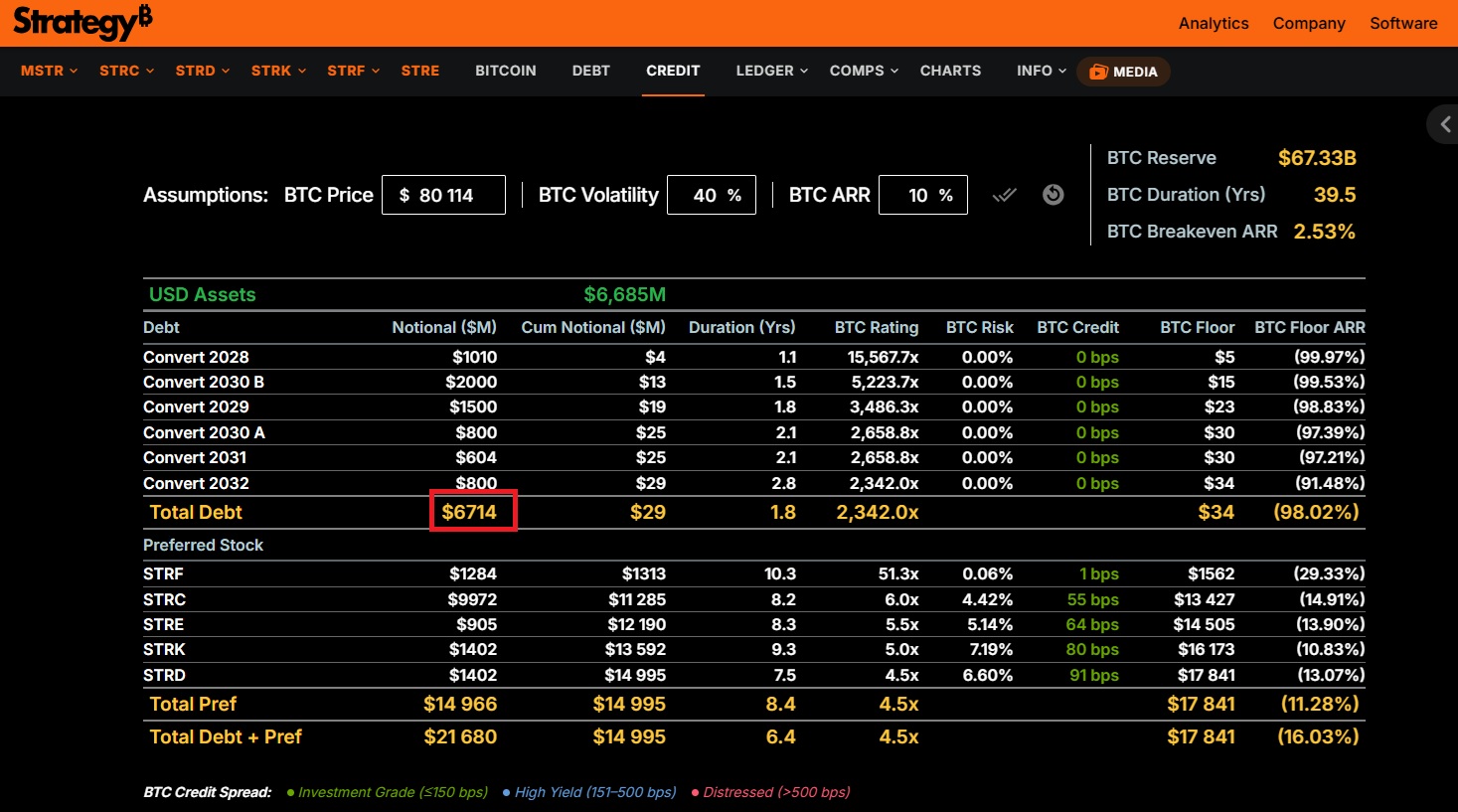Image resolution: width=1458 pixels, height=812 pixels.
Task: Switch to the DEBT tab
Action: coord(591,71)
